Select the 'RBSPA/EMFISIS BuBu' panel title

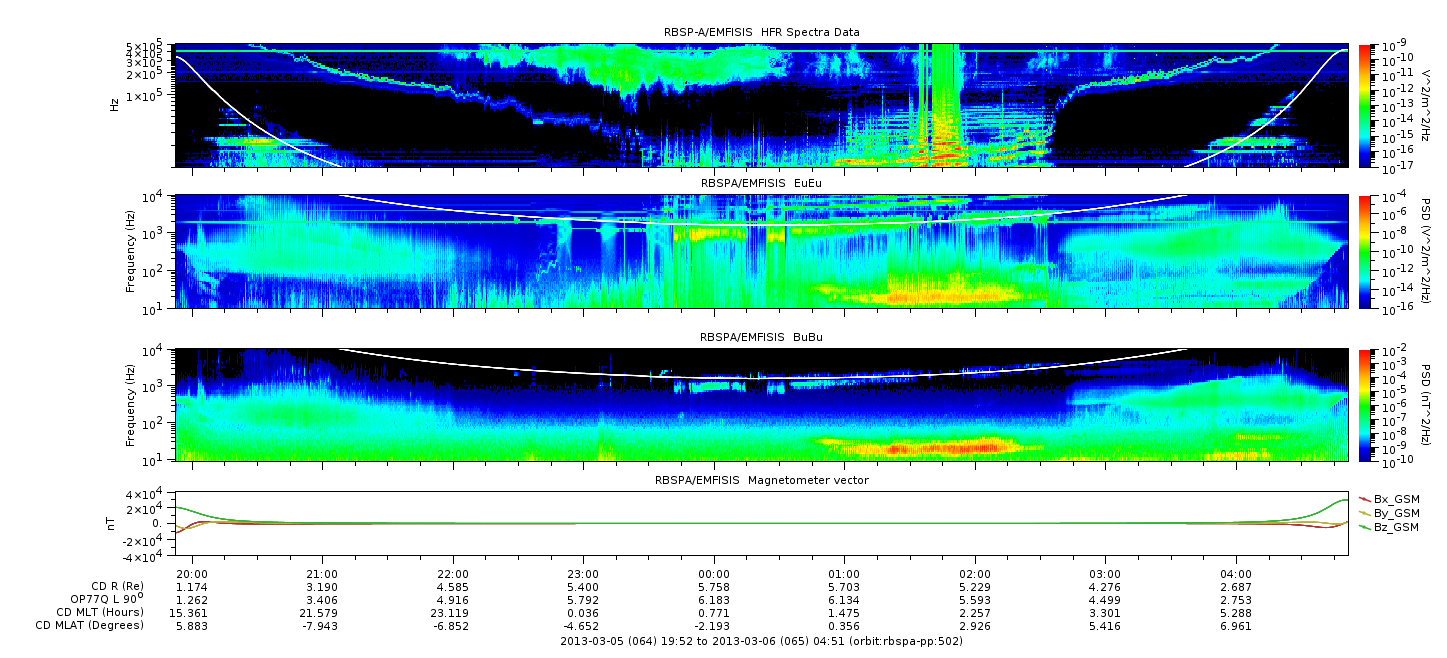coord(761,338)
